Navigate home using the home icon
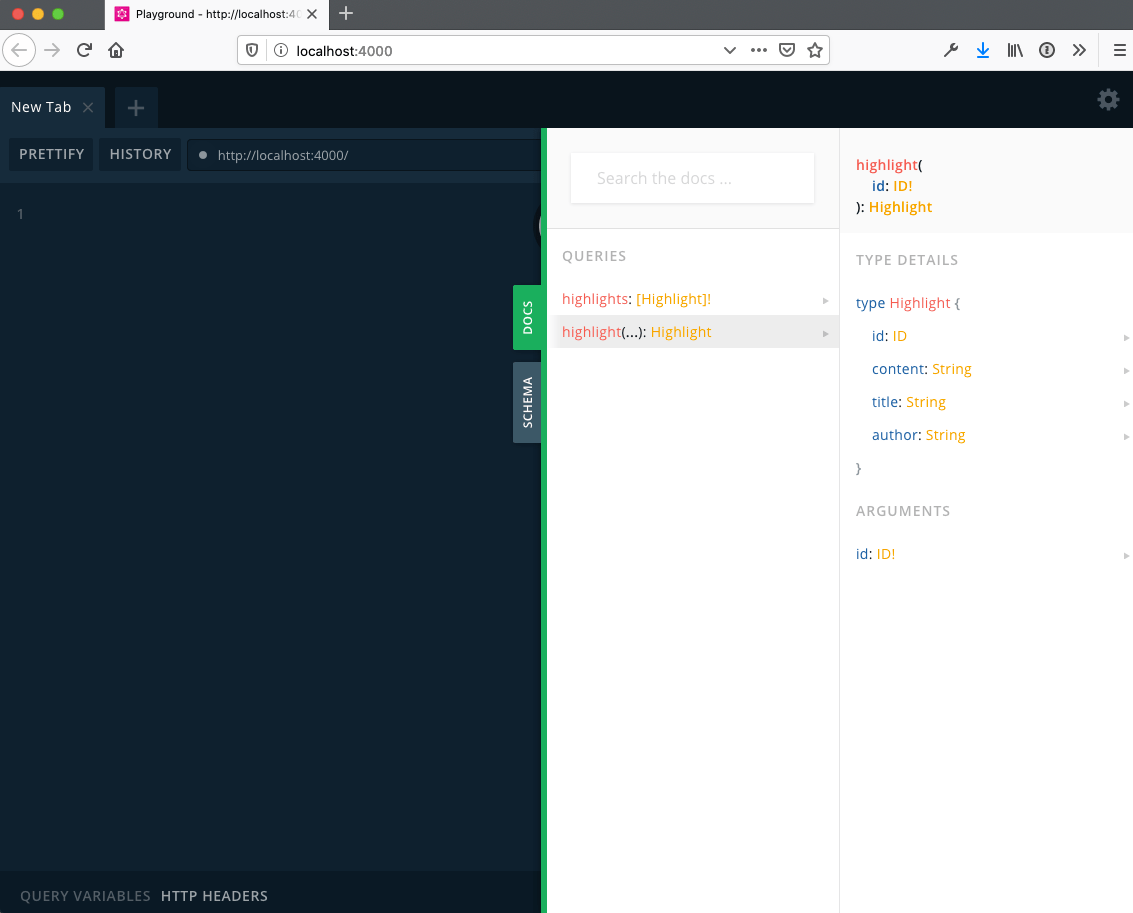The width and height of the screenshot is (1133, 913). [115, 49]
